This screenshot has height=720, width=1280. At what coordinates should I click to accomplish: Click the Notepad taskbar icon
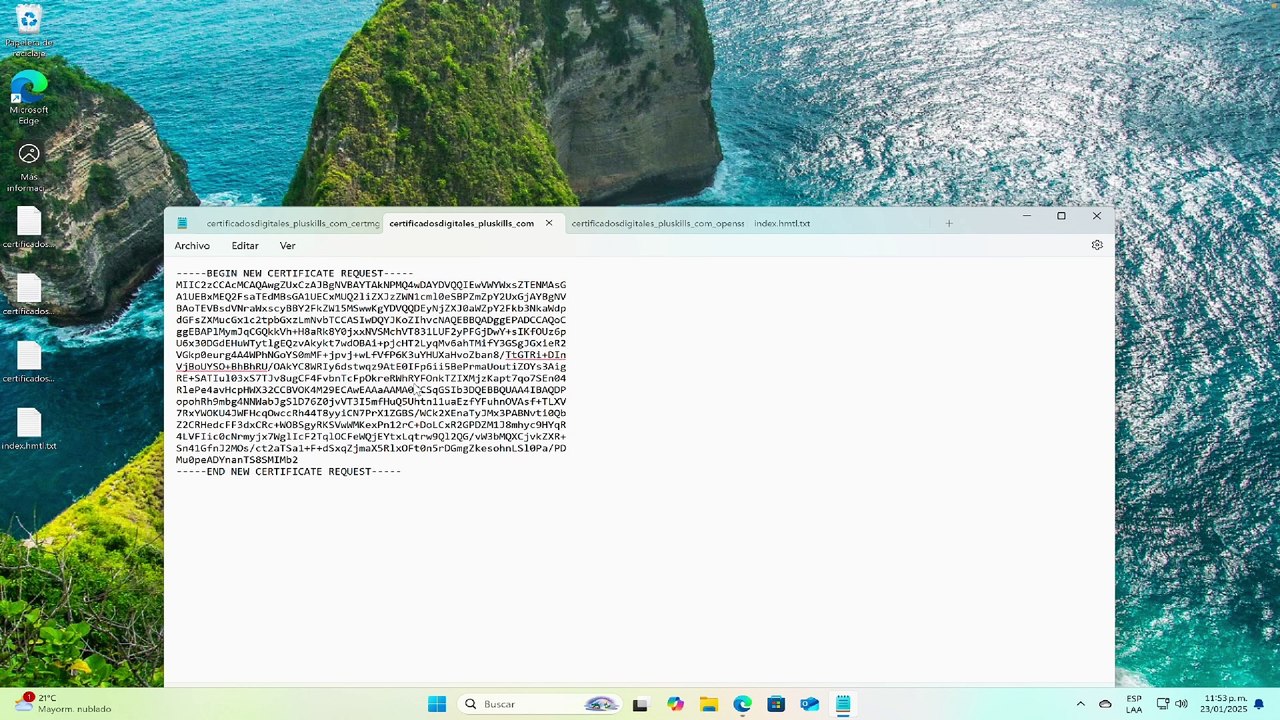843,704
